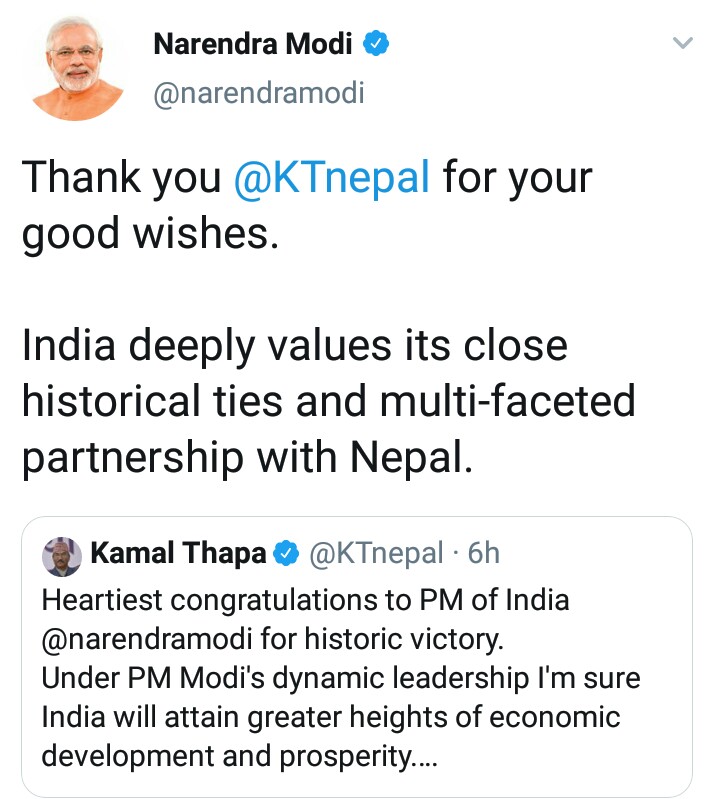Expand the truncated text after "development and prosperity"
The image size is (716, 799).
pyautogui.click(x=424, y=757)
